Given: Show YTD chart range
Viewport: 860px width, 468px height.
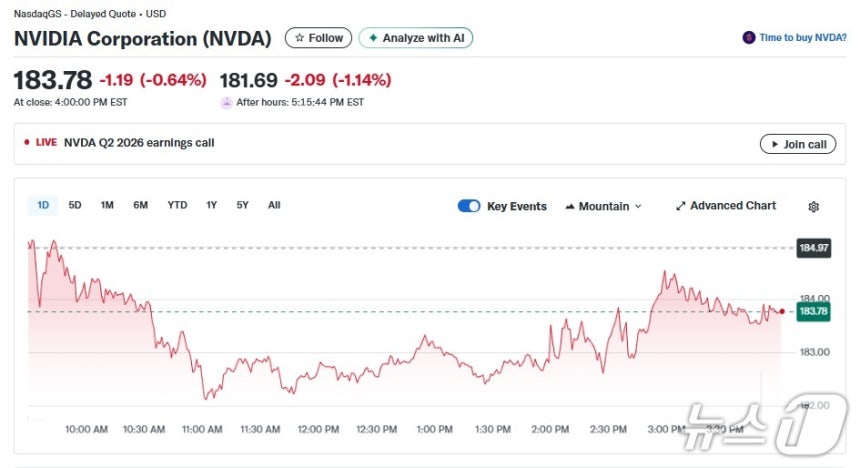Looking at the screenshot, I should [177, 205].
